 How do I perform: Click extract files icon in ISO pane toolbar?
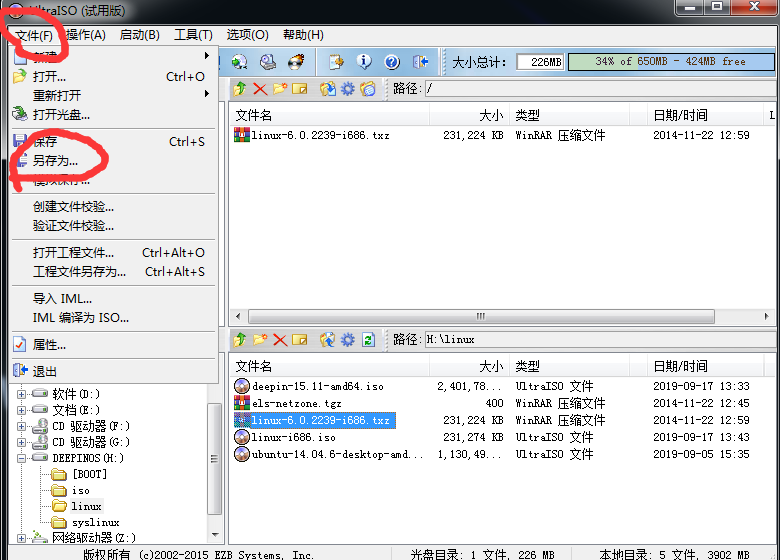pyautogui.click(x=327, y=89)
